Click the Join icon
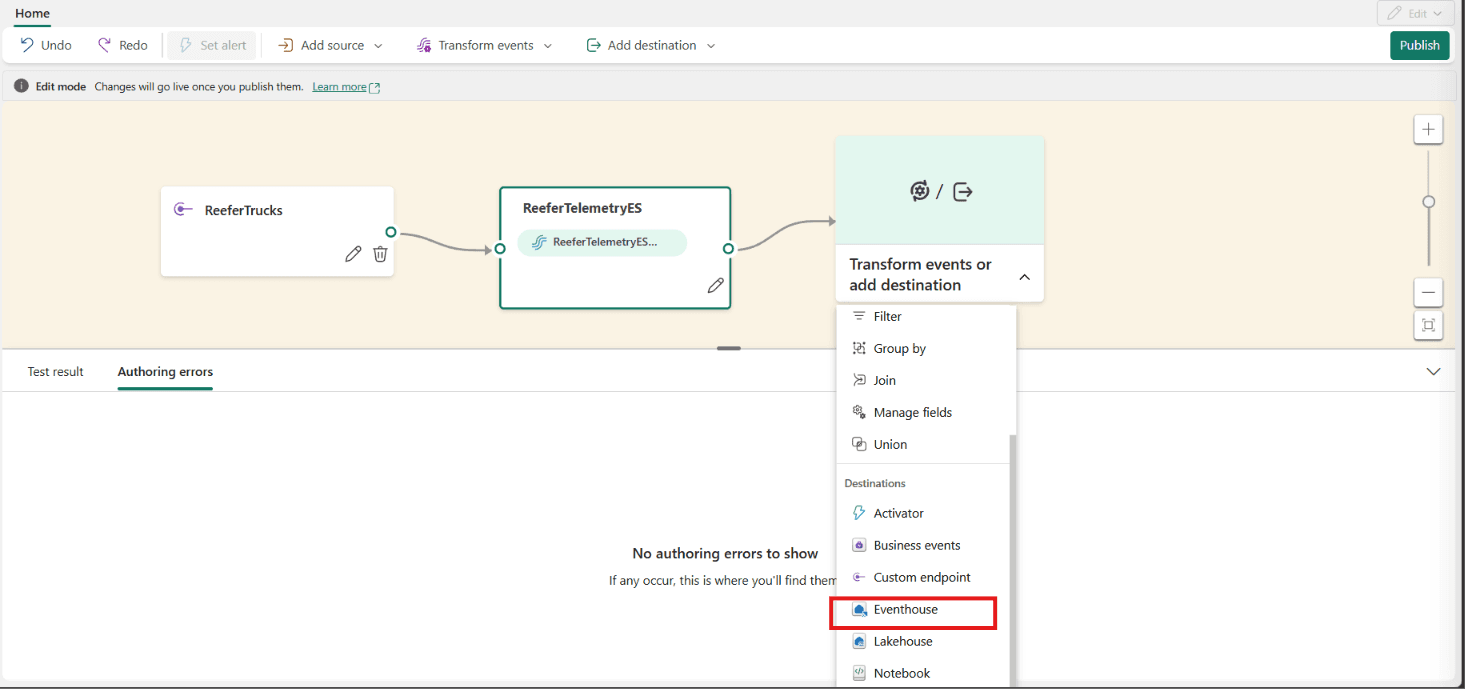 tap(858, 380)
